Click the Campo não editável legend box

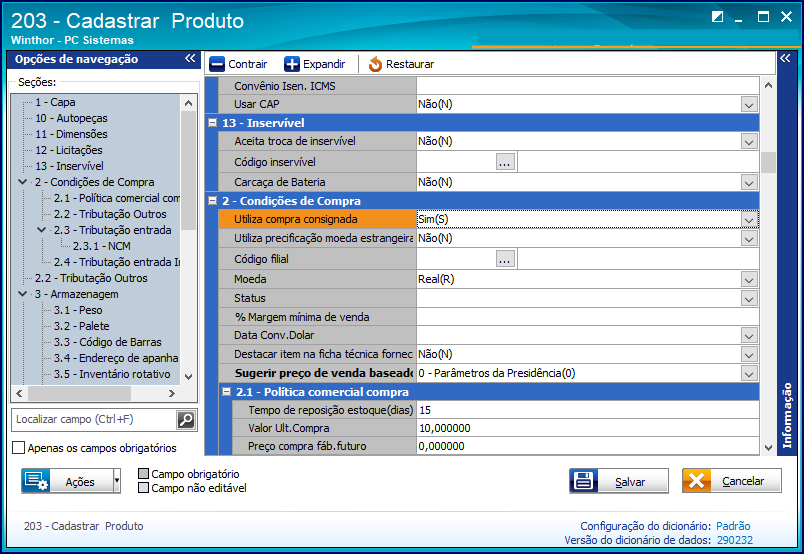(144, 487)
